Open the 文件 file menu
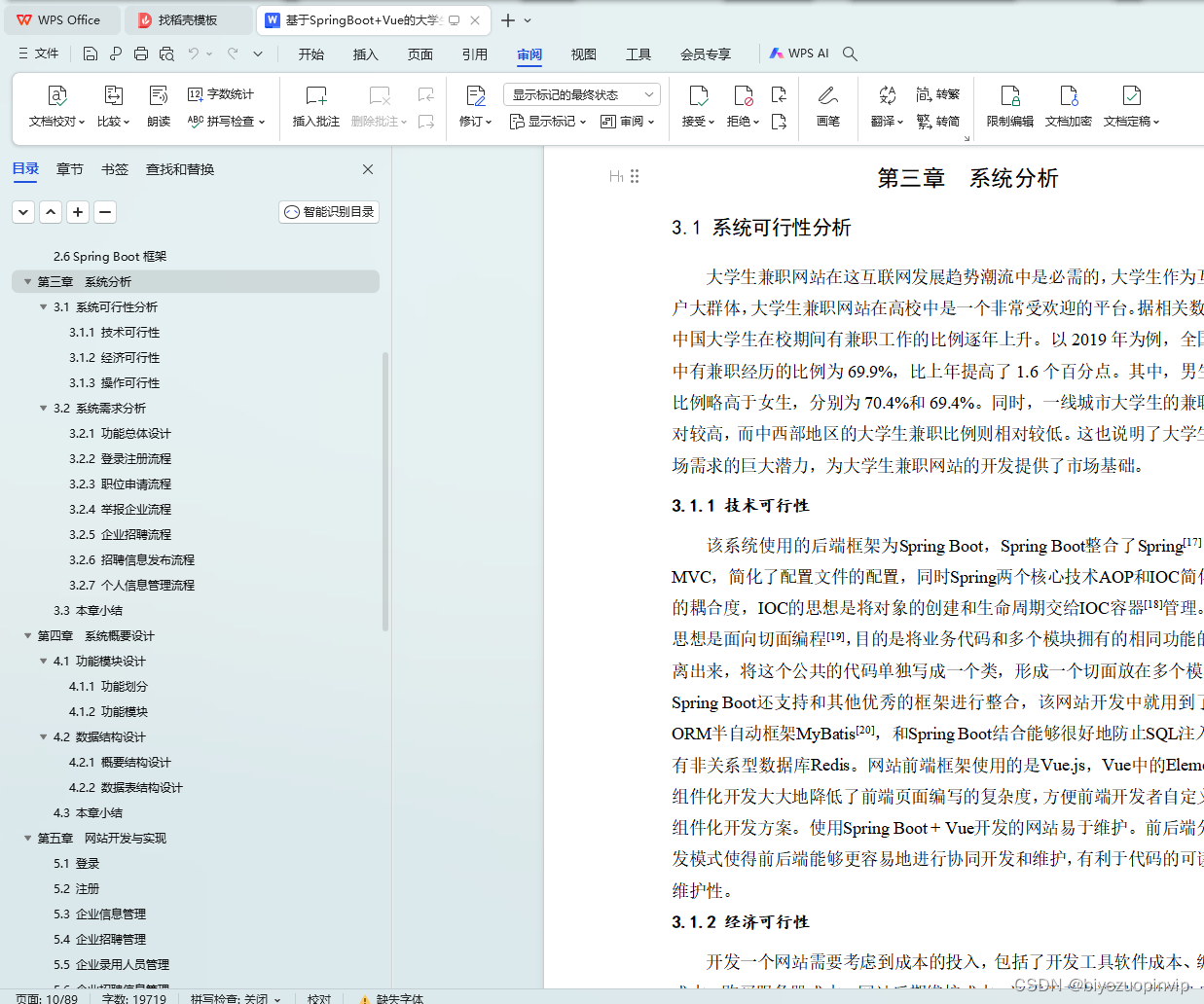Image resolution: width=1204 pixels, height=1004 pixels. pos(39,54)
